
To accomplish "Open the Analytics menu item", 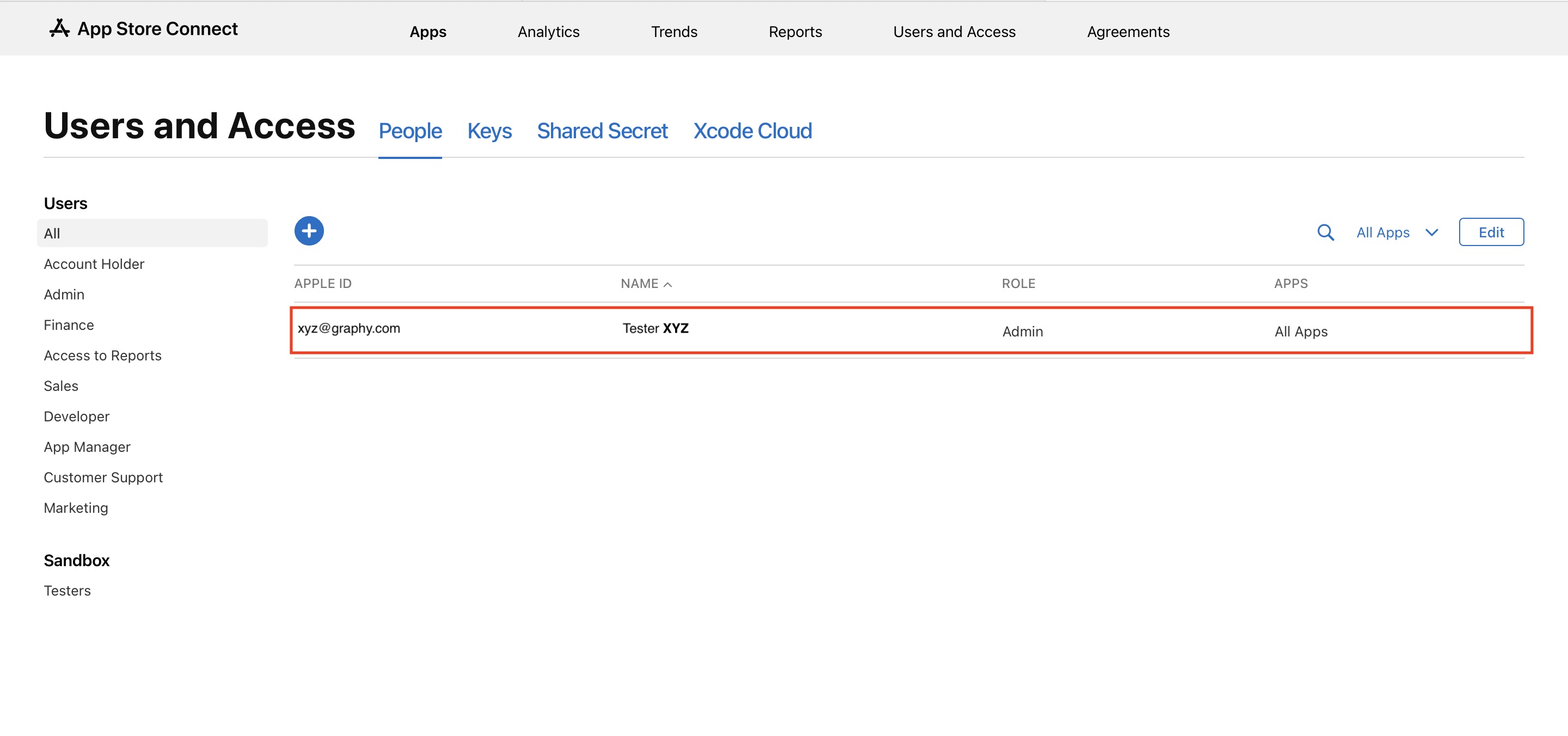I will [548, 32].
